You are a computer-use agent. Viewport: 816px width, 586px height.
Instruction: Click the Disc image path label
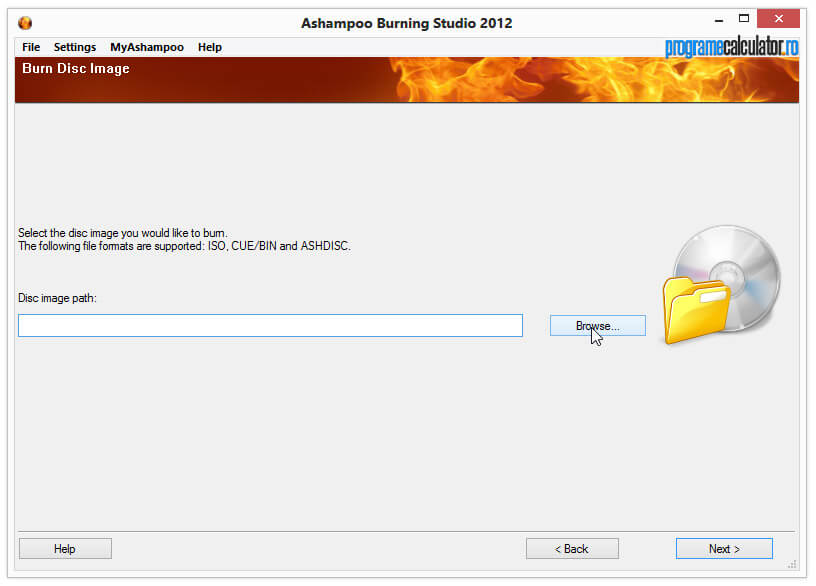[x=57, y=298]
